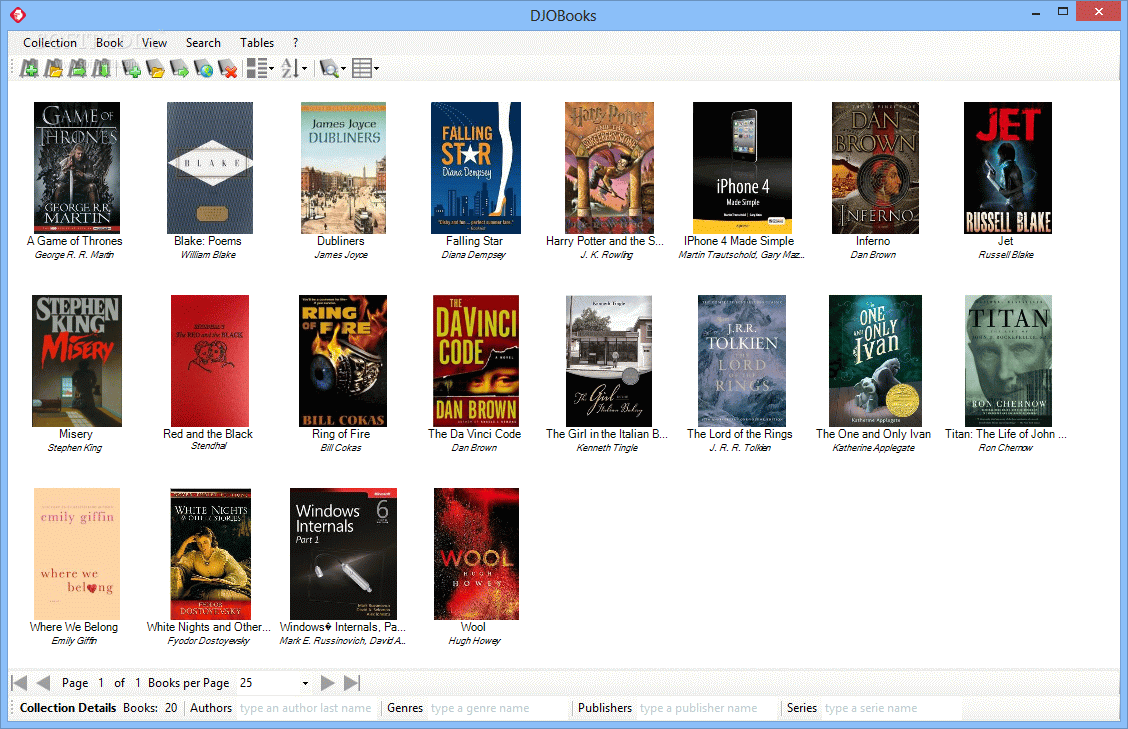
Task: Click the tables grid toolbar icon
Action: (x=362, y=68)
